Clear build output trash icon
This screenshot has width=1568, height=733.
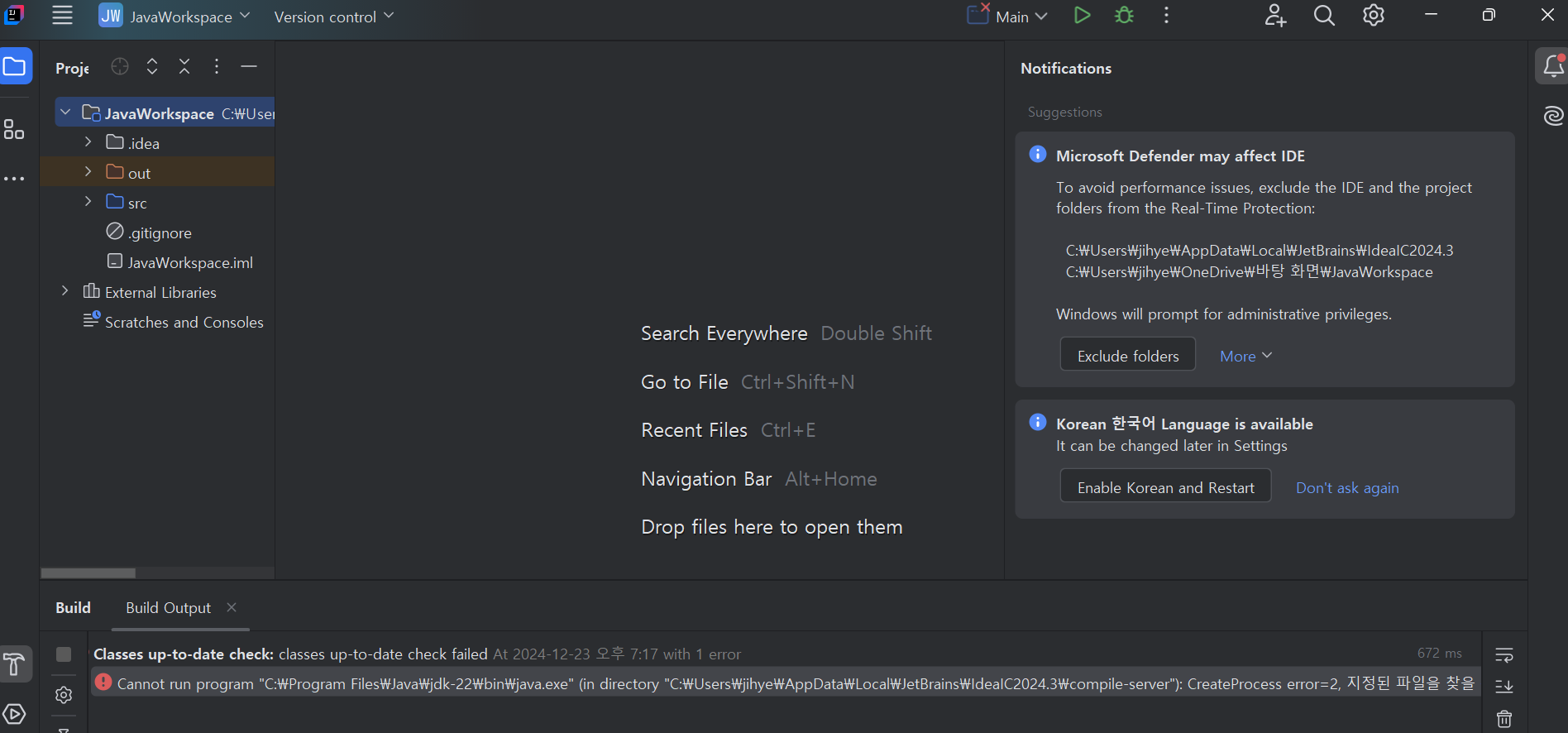pyautogui.click(x=1504, y=718)
